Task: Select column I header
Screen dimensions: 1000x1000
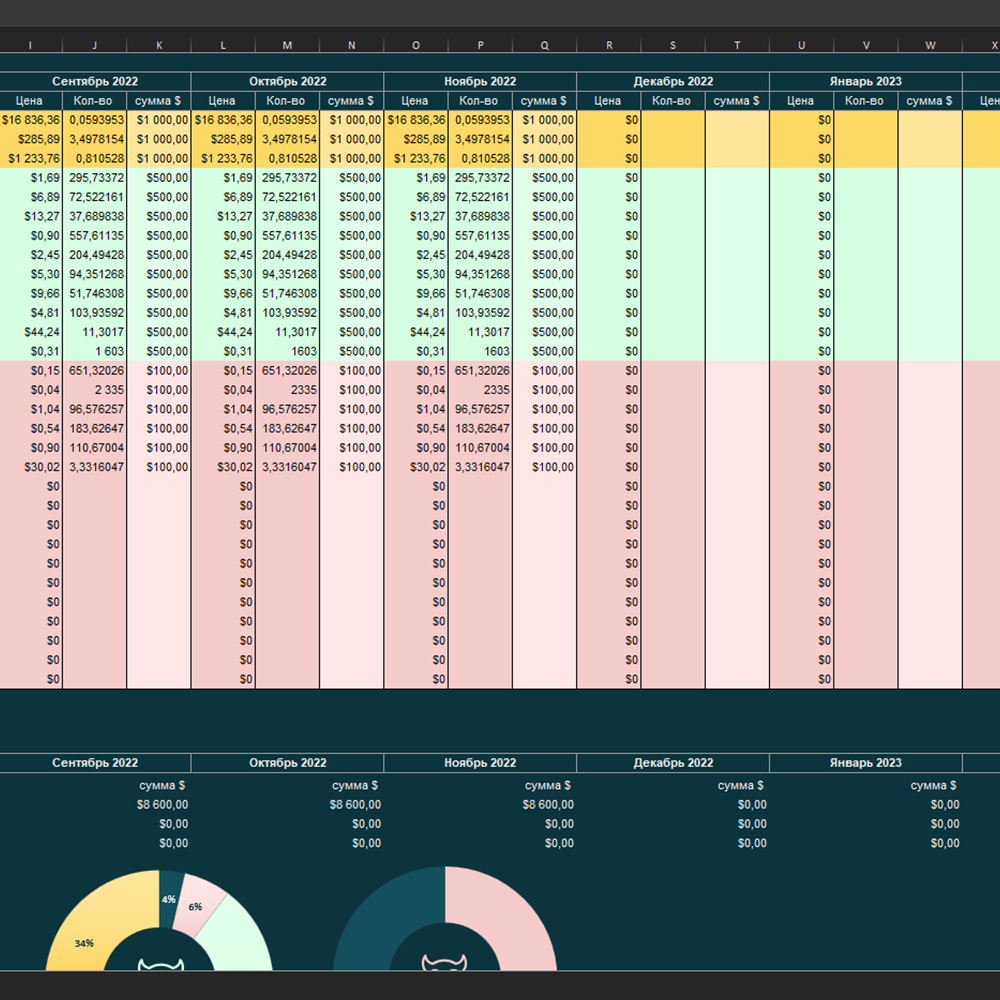Action: (31, 45)
